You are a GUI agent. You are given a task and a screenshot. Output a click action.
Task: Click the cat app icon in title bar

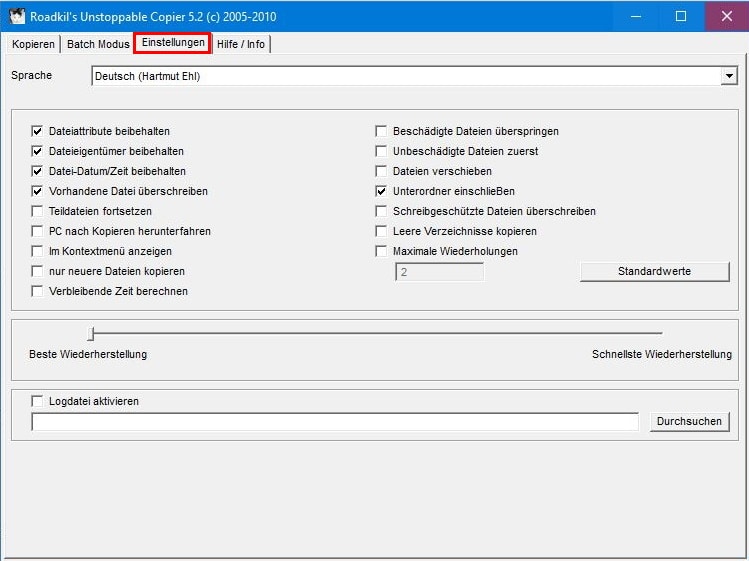[x=17, y=16]
